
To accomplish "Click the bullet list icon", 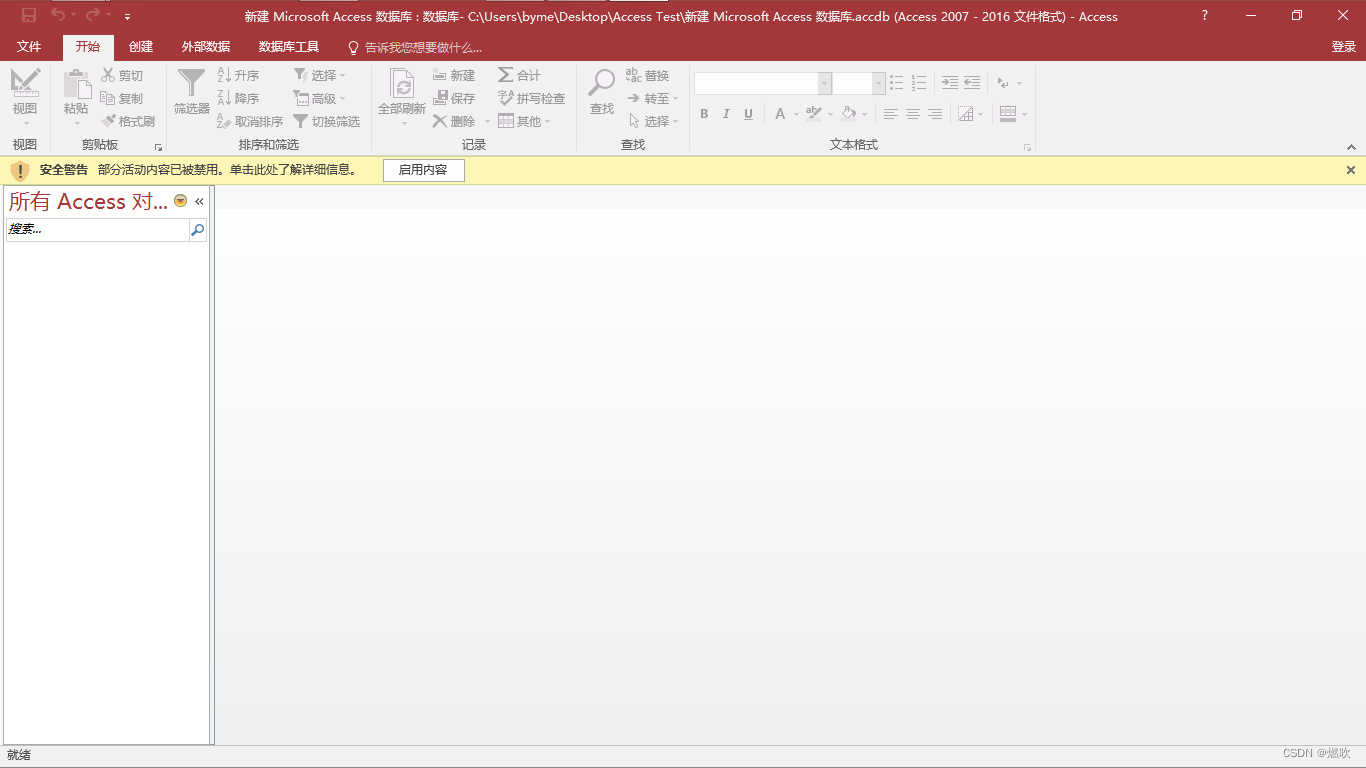I will [897, 83].
